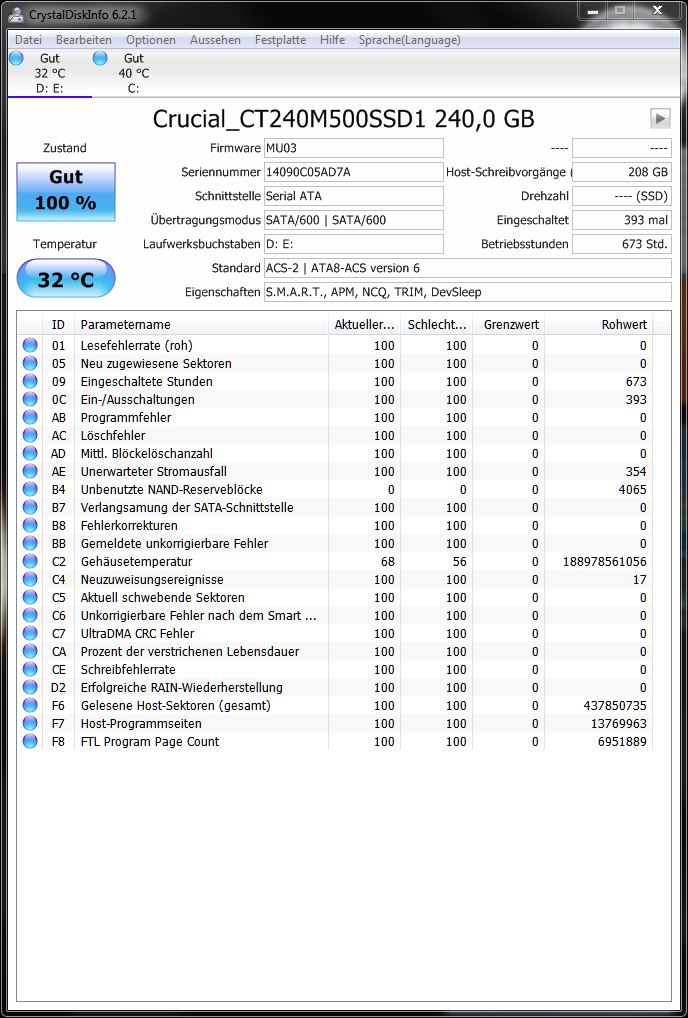Select row Gelesene Host-Sektoren (gesamt)

point(335,705)
